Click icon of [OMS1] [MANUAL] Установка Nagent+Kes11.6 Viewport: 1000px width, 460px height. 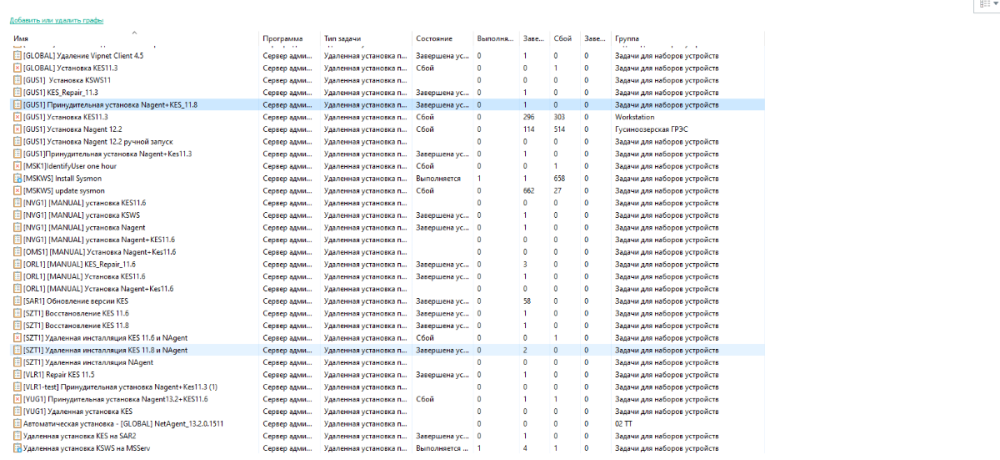(x=17, y=252)
